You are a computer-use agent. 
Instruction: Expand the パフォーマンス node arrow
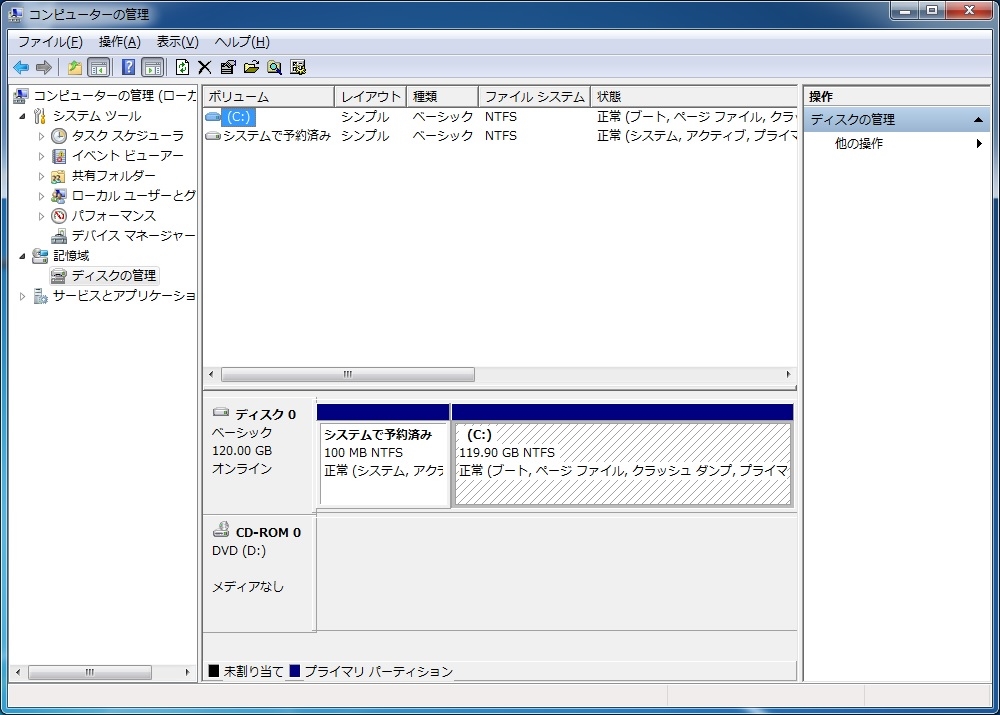pyautogui.click(x=41, y=216)
